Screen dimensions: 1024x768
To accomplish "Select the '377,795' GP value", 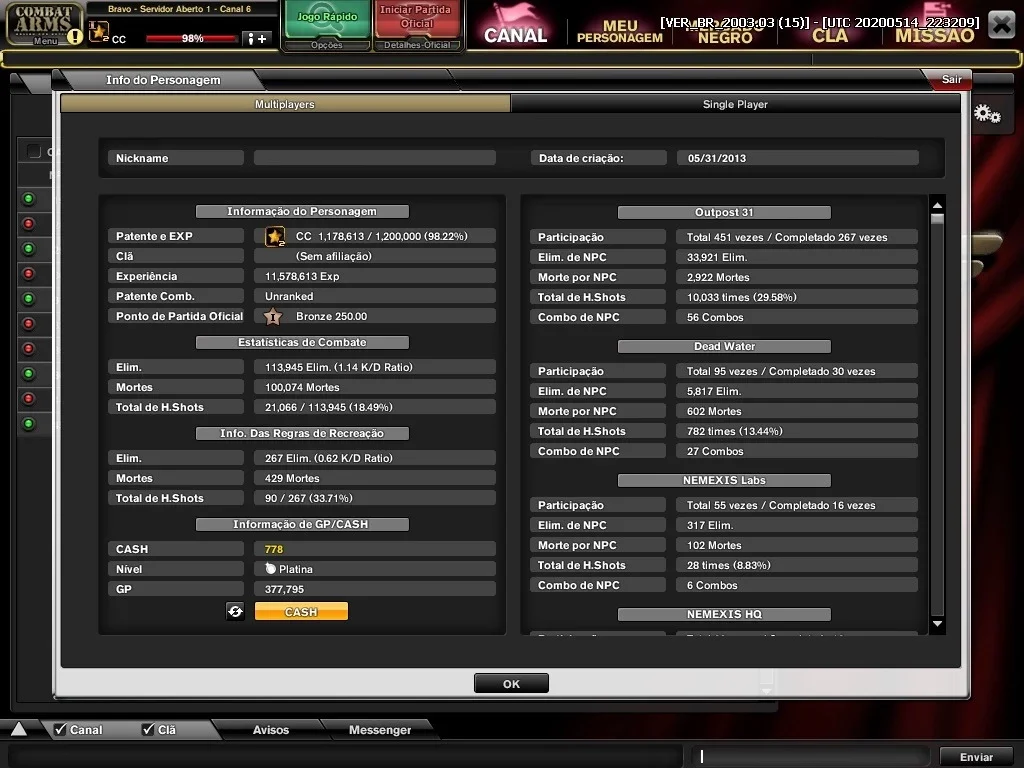I will click(284, 589).
